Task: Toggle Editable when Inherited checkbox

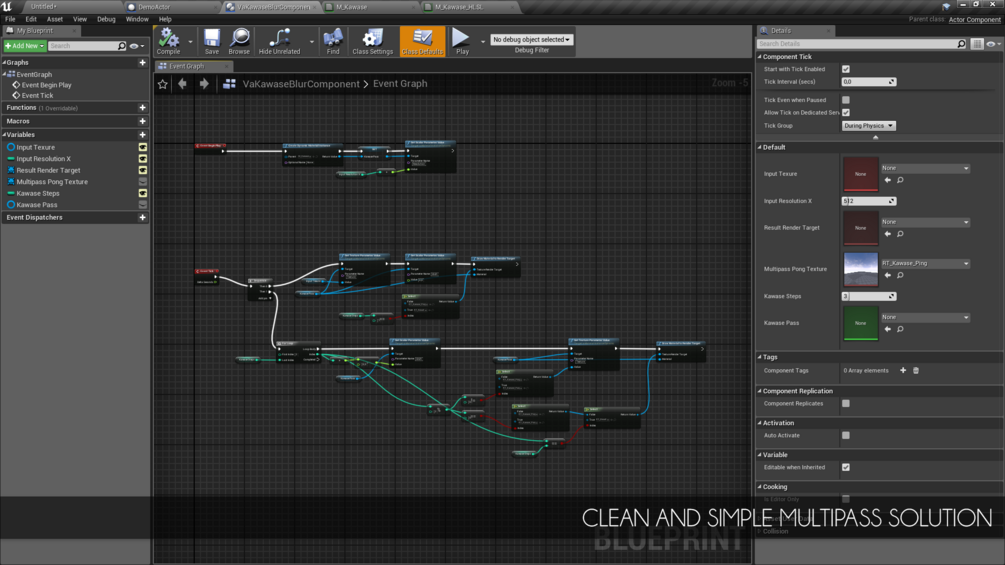Action: tap(846, 468)
